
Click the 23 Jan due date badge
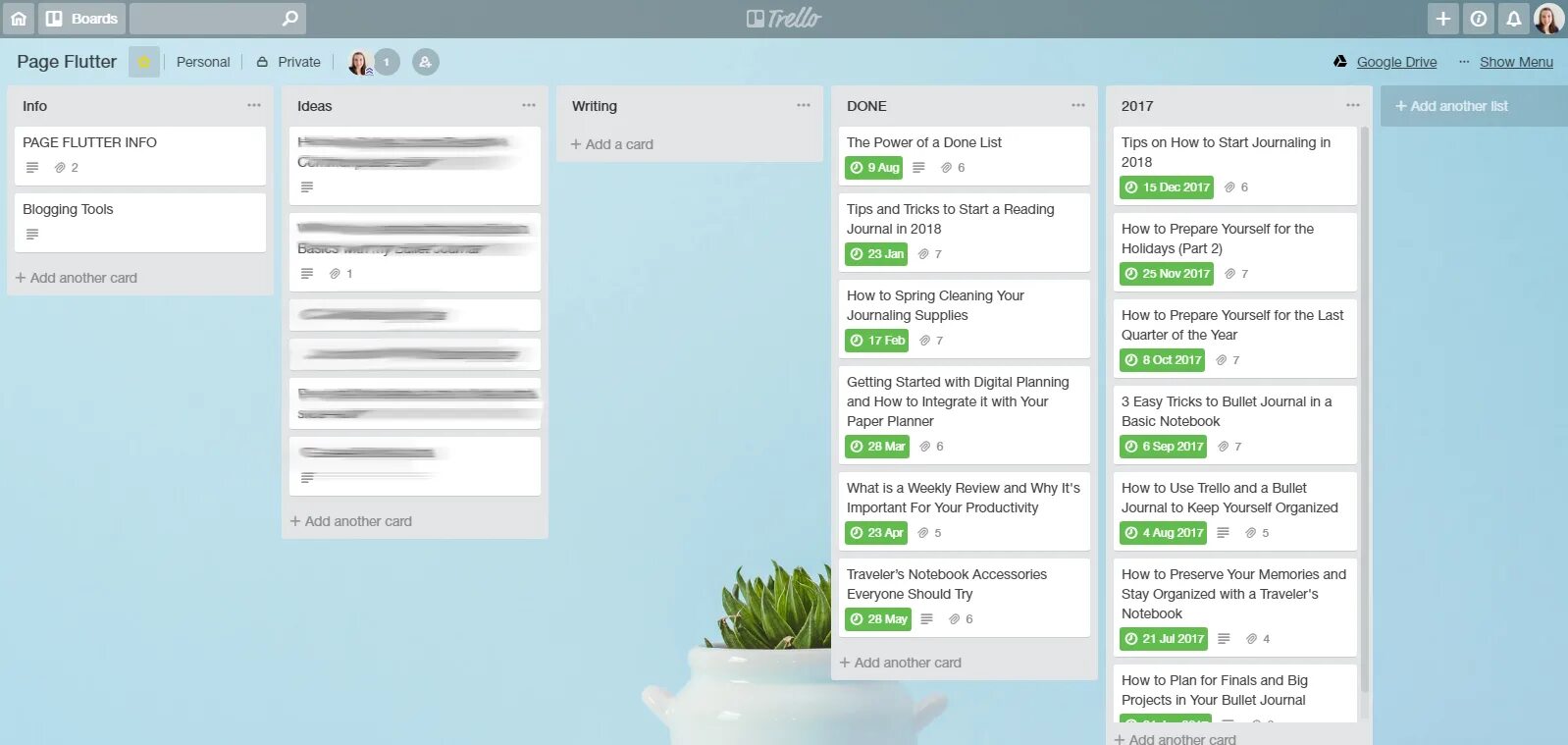point(876,254)
